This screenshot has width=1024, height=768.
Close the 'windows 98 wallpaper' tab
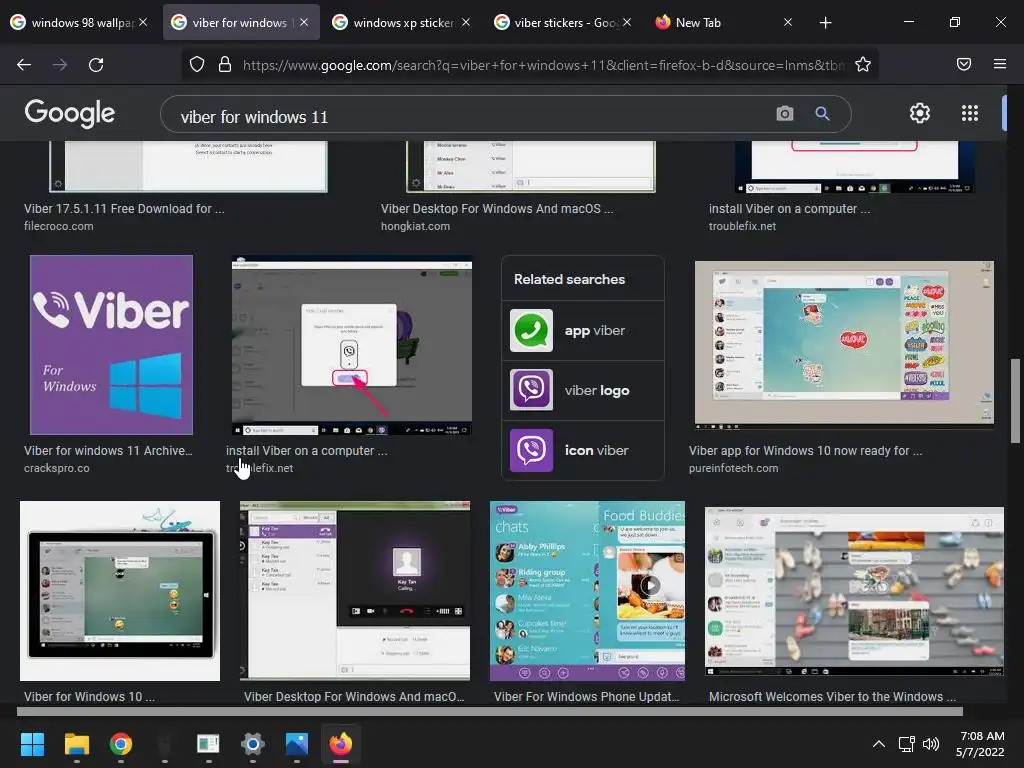coord(143,22)
